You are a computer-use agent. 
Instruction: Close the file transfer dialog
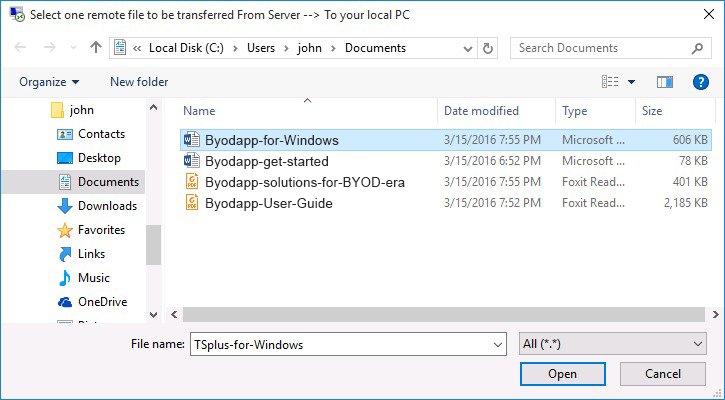pyautogui.click(x=708, y=14)
